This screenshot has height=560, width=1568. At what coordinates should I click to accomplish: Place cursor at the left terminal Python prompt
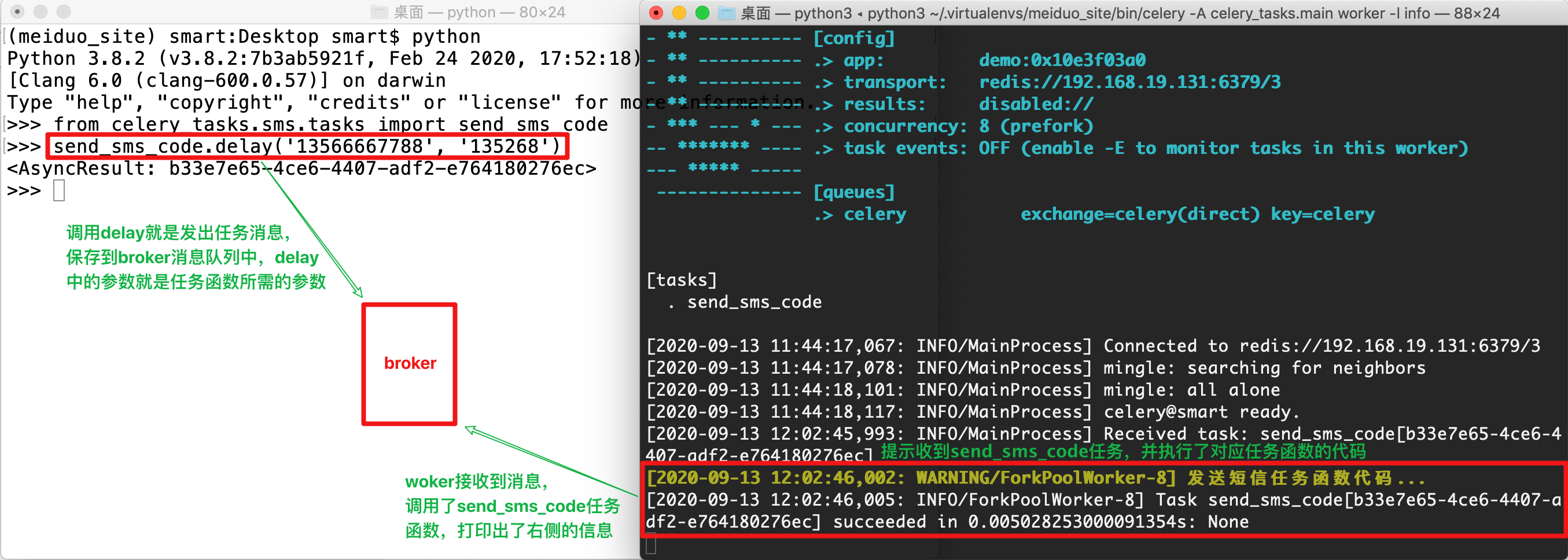58,190
